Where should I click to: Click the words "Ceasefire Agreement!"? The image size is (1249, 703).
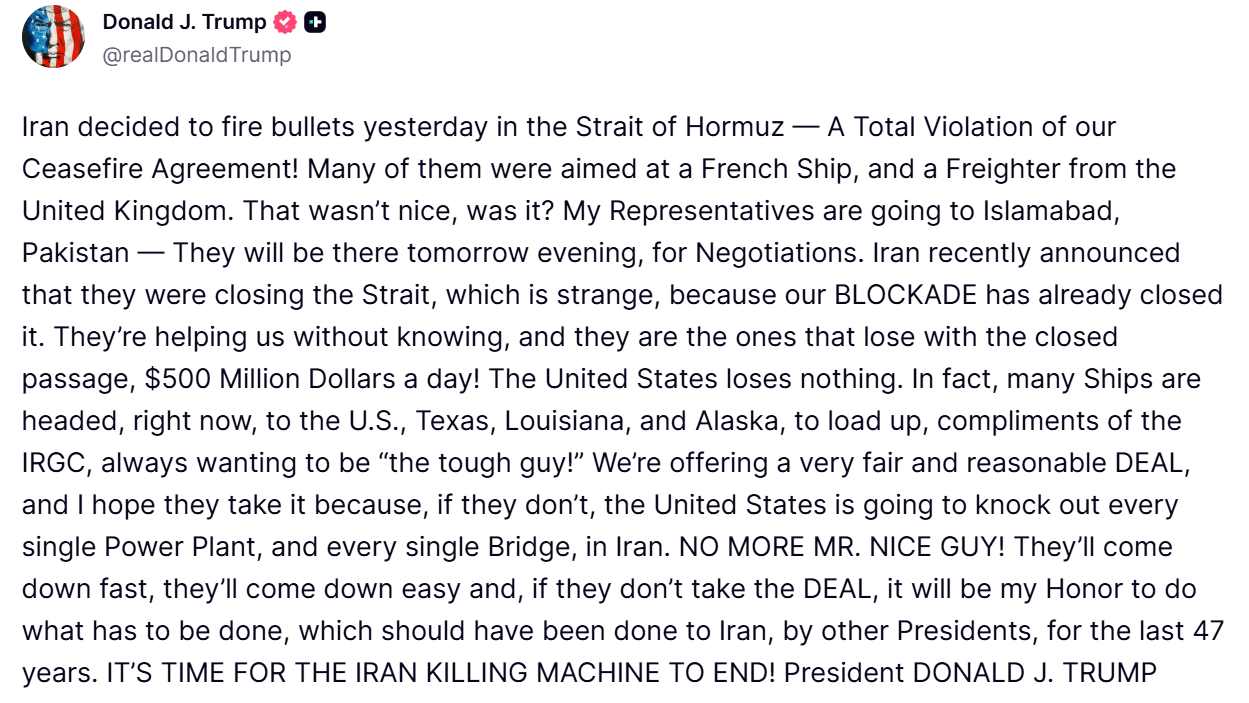click(160, 170)
